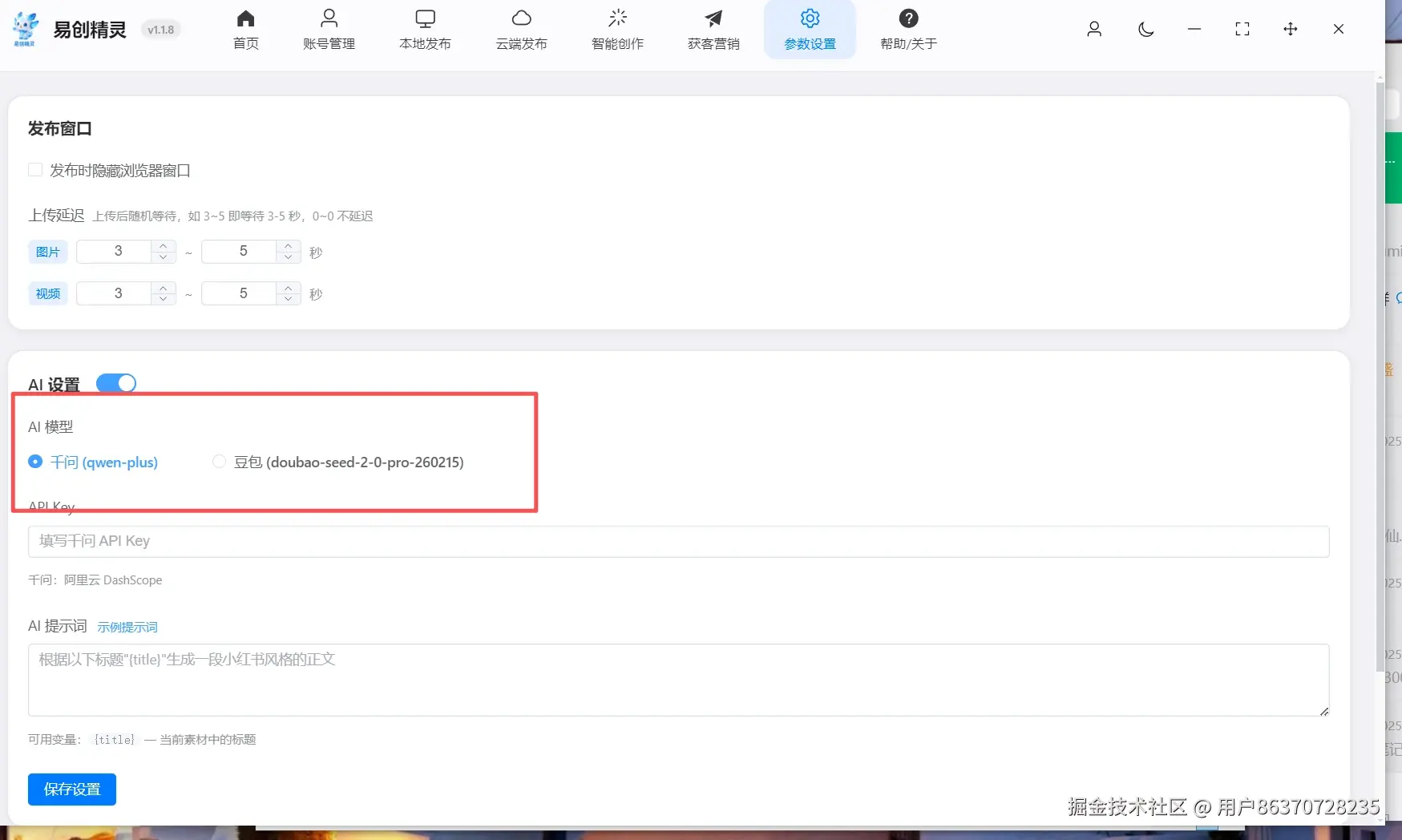This screenshot has width=1402, height=840.
Task: Click 保存设置 save button
Action: tap(72, 790)
